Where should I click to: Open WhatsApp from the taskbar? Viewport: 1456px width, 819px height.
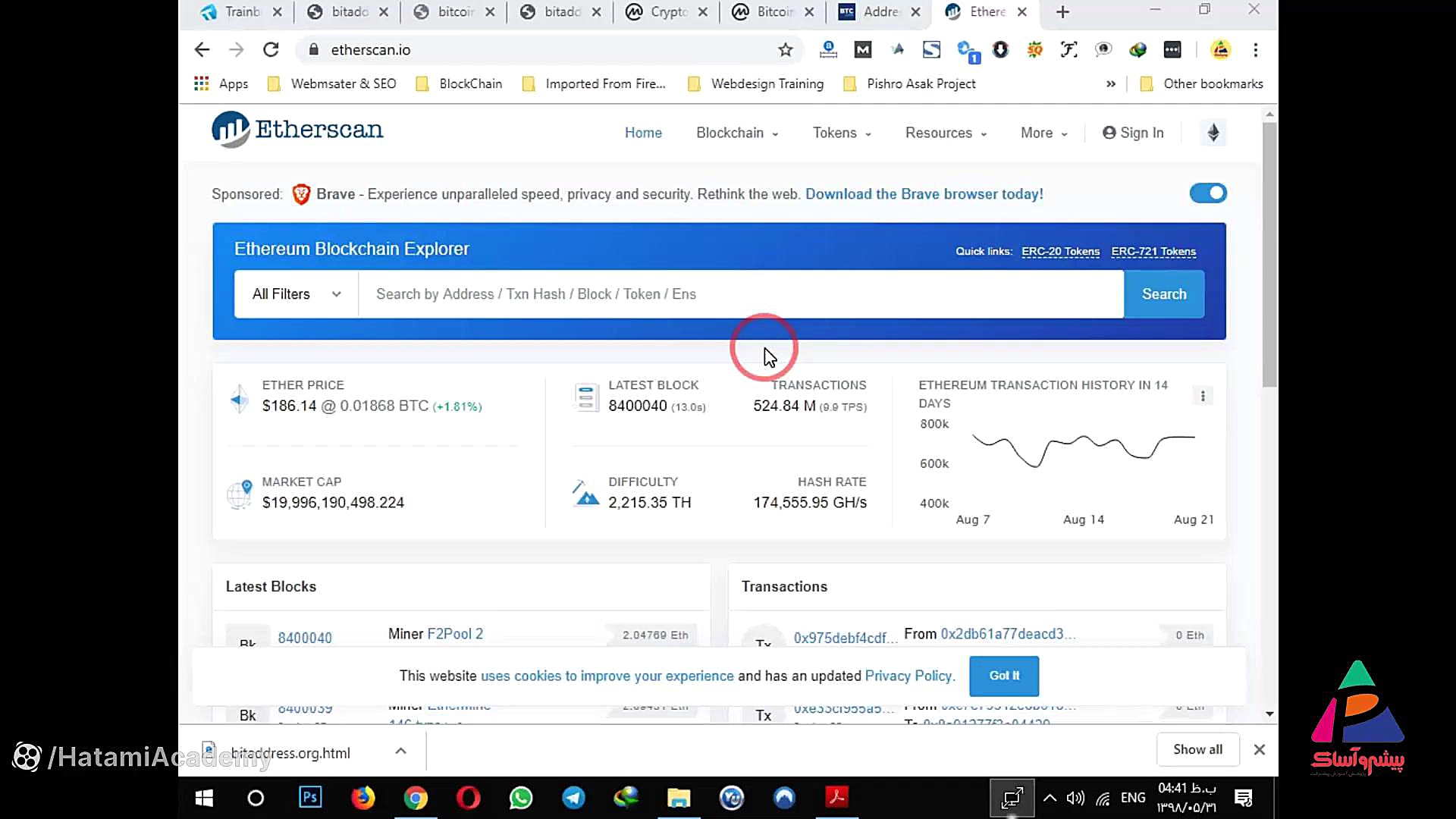[521, 798]
